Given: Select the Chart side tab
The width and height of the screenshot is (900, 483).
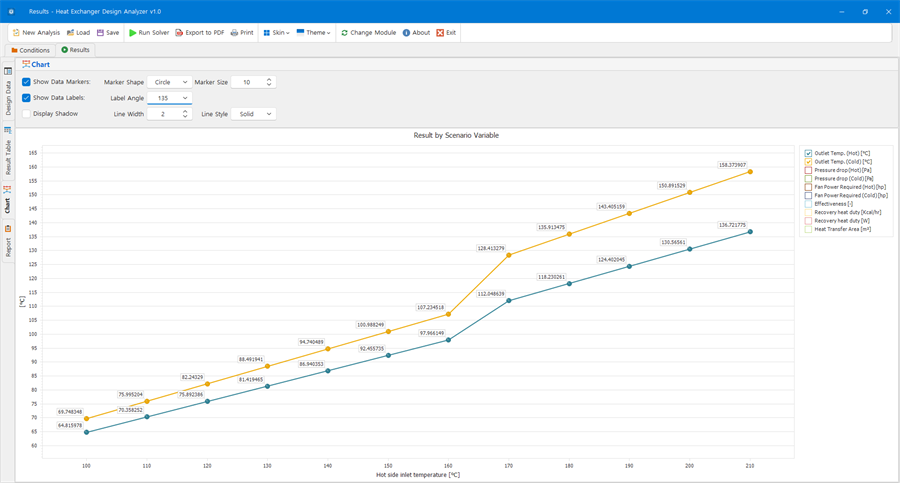Looking at the screenshot, I should click(x=8, y=200).
